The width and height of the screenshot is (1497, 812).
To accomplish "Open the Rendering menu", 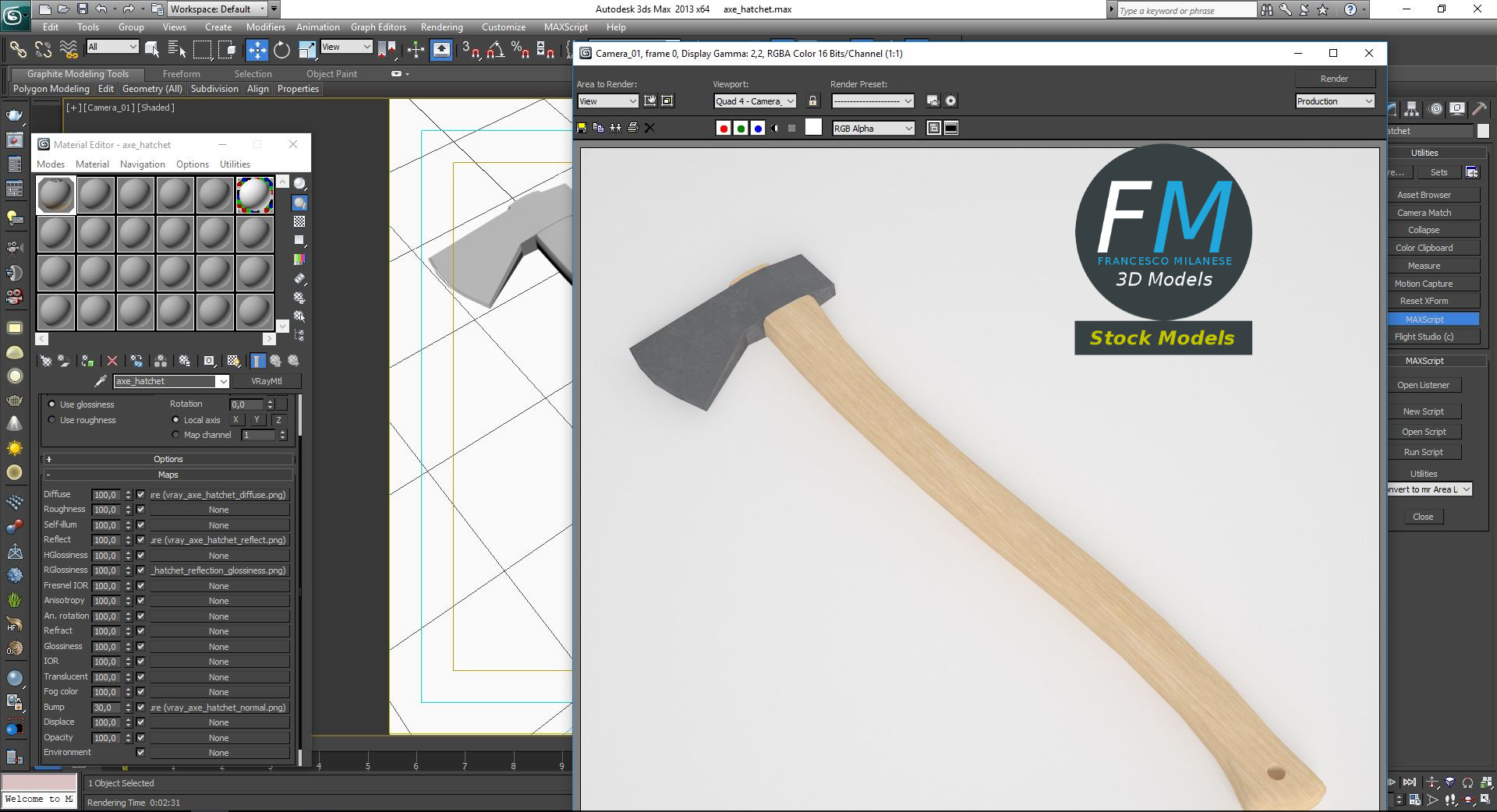I will pos(441,26).
